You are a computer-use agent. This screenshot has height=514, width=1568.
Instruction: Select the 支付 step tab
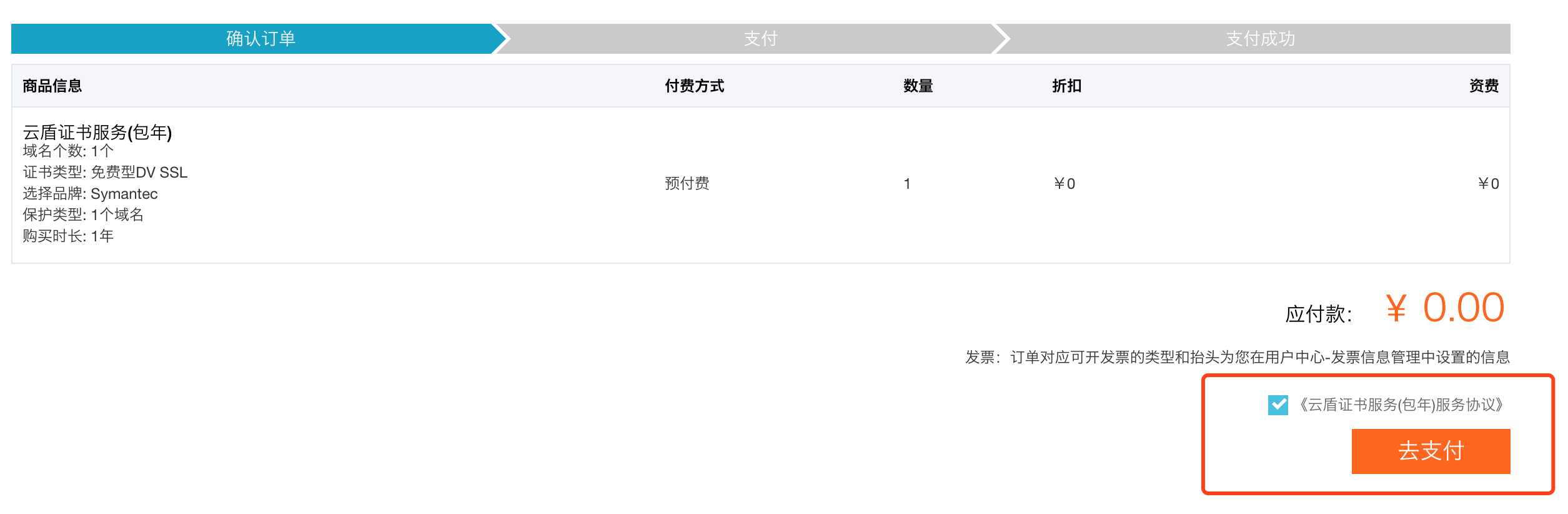(760, 39)
